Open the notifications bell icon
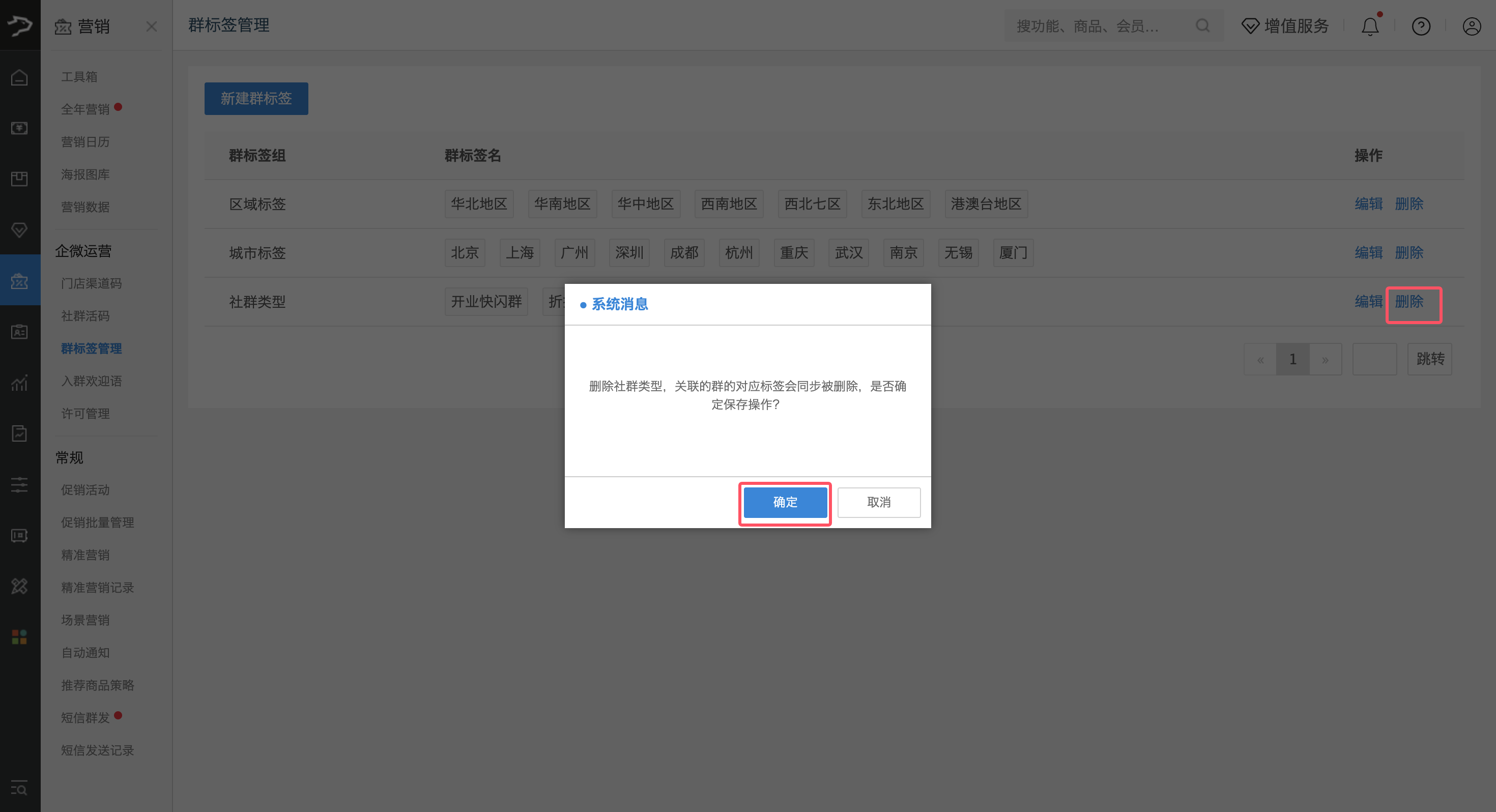 [1370, 25]
